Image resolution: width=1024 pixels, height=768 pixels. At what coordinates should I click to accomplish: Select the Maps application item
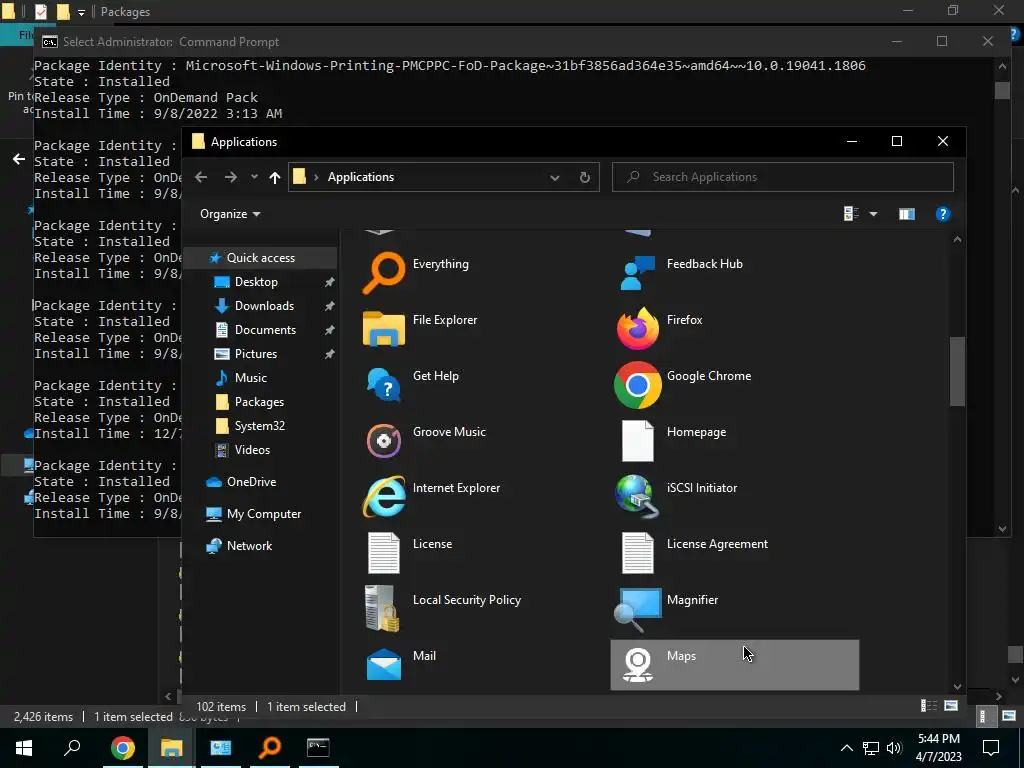coord(735,665)
